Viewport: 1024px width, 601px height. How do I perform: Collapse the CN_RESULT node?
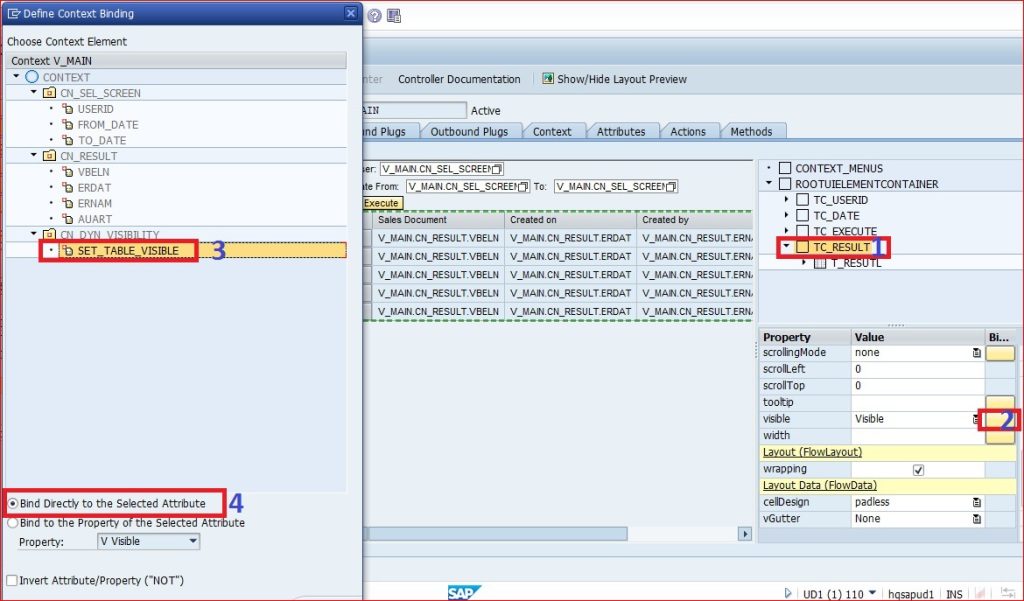pyautogui.click(x=34, y=155)
